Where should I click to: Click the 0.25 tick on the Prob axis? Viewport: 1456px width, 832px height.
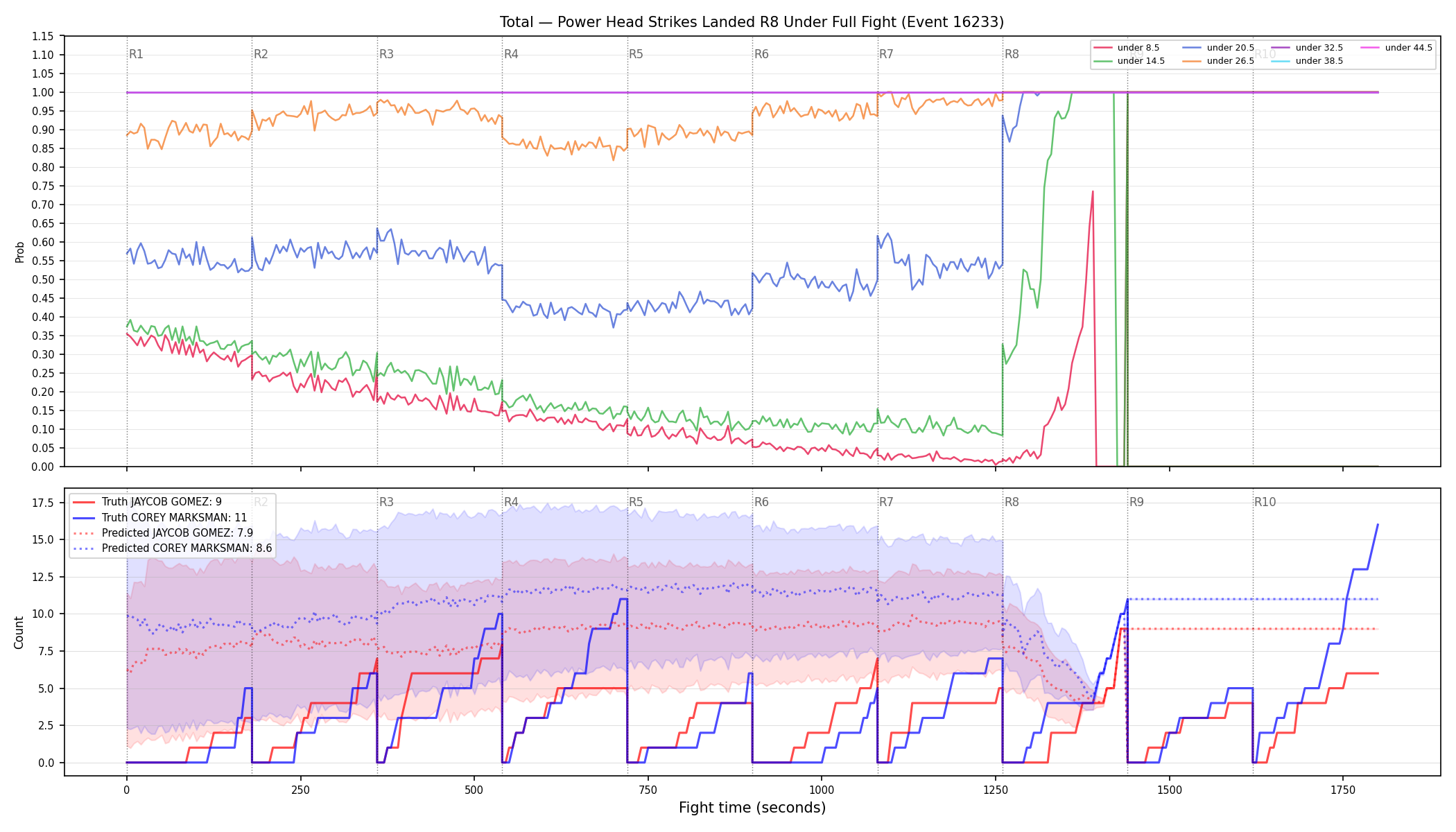point(43,373)
